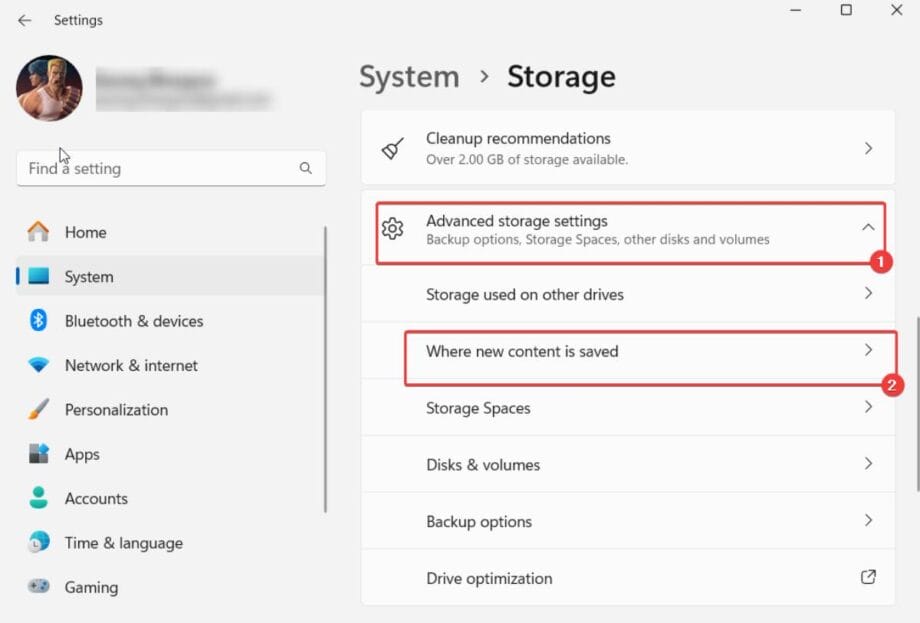Select the Bluetooth & devices icon in sidebar

36,321
